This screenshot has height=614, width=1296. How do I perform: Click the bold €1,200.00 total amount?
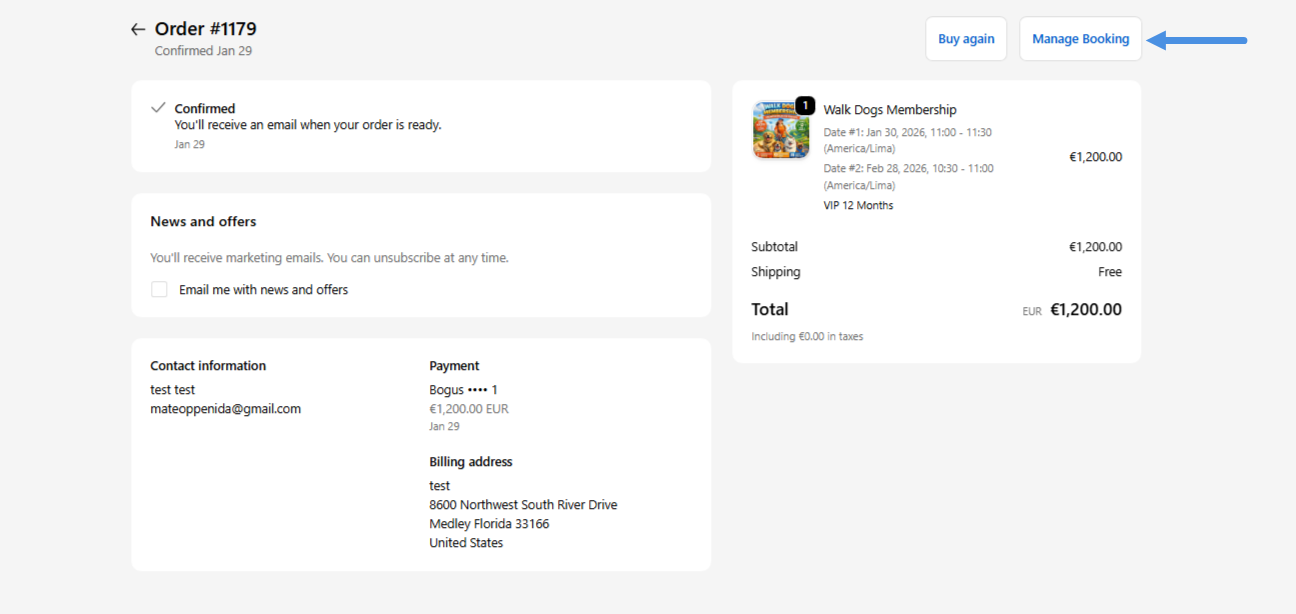(1085, 310)
